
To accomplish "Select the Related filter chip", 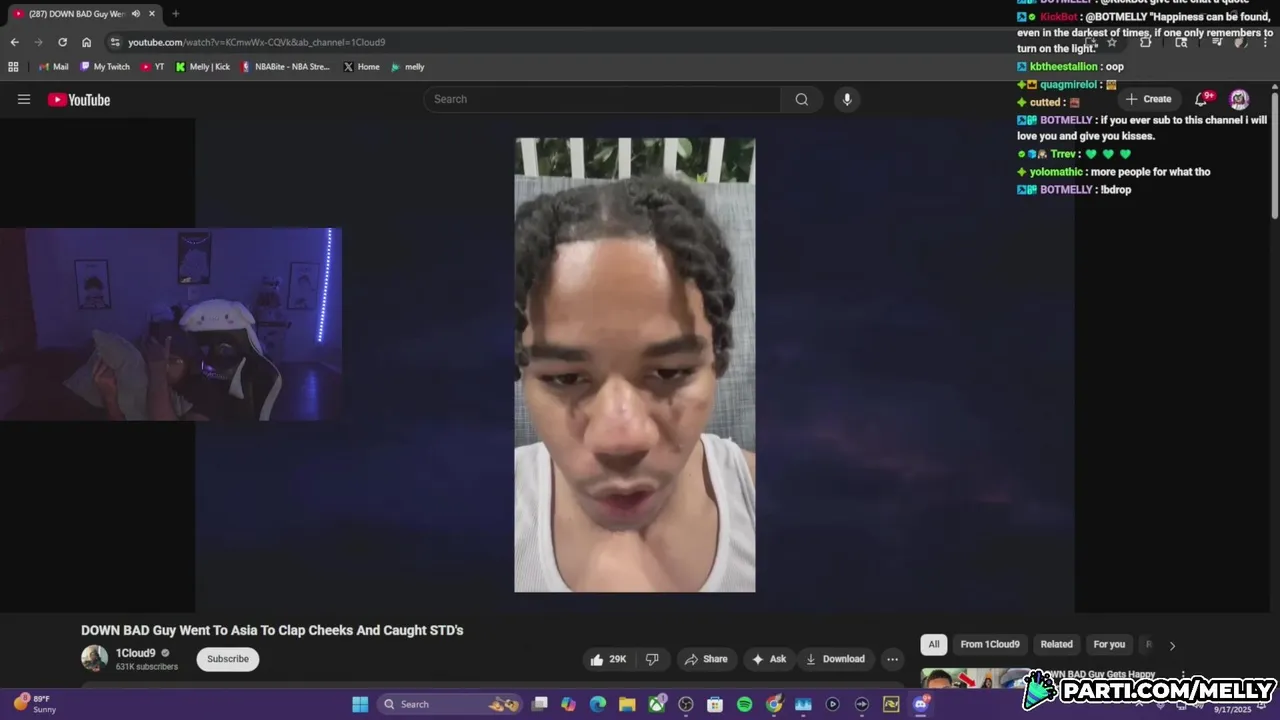I will coord(1056,645).
